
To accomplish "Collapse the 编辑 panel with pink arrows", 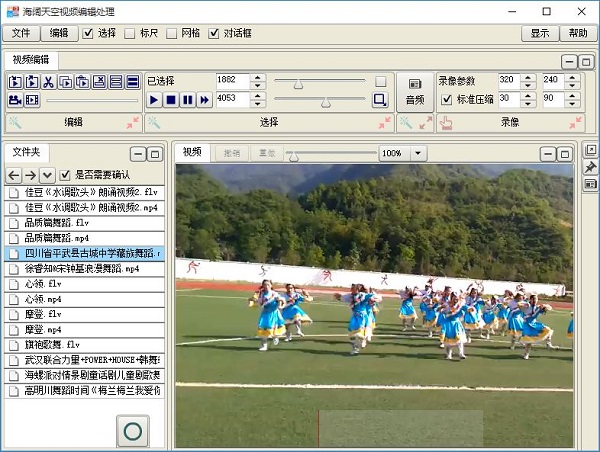I will point(133,122).
